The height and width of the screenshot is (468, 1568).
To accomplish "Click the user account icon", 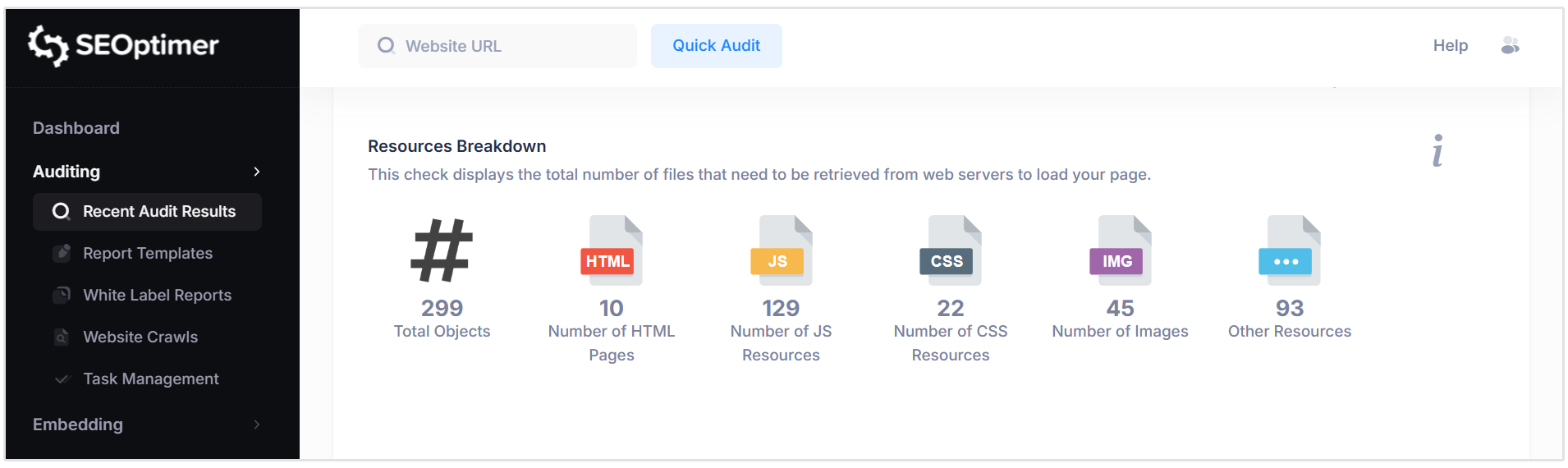I will coord(1510,46).
